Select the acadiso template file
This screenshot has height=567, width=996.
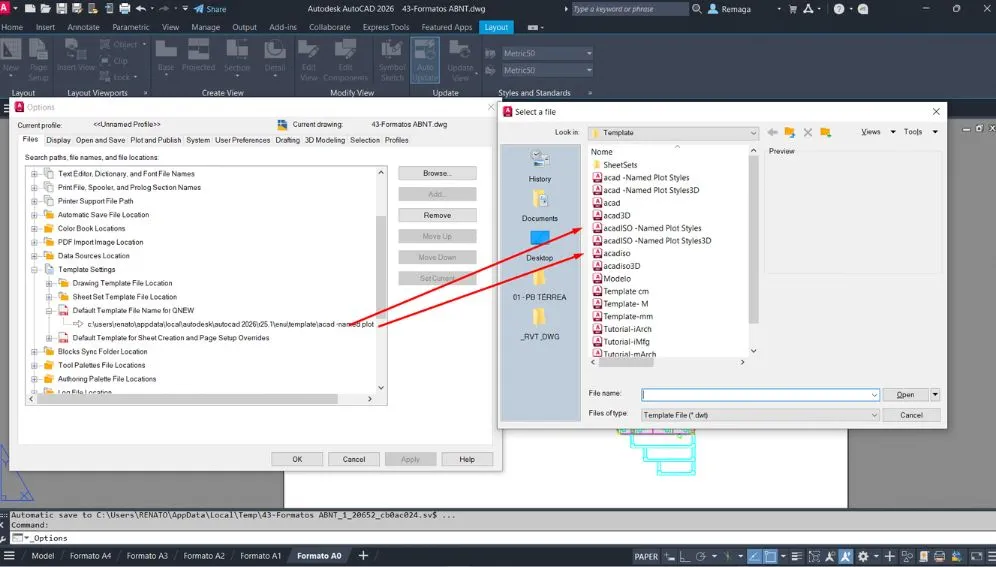click(616, 253)
